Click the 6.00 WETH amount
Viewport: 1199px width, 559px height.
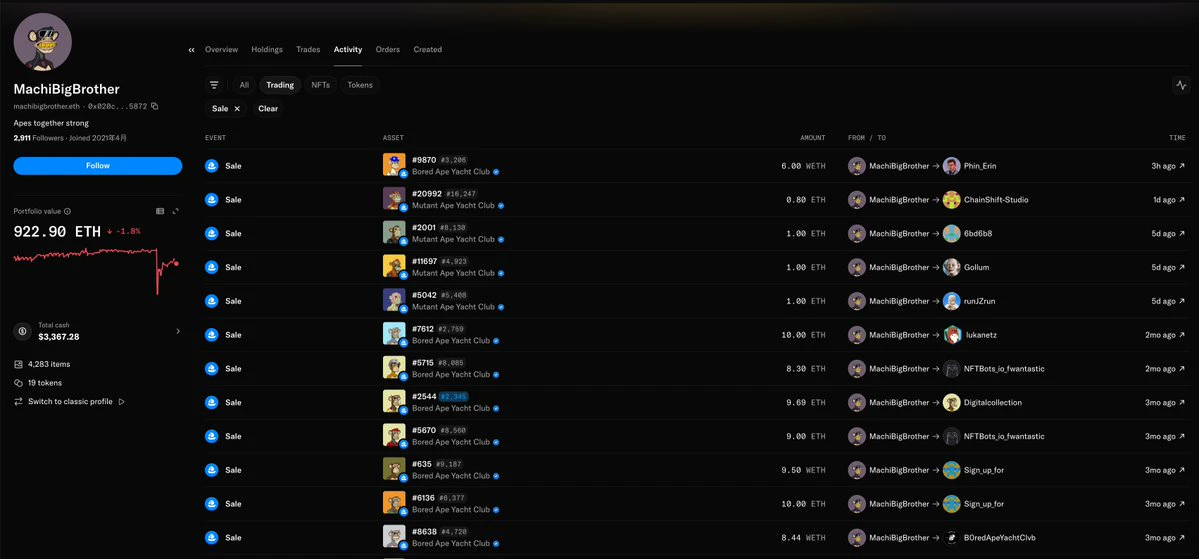(803, 166)
